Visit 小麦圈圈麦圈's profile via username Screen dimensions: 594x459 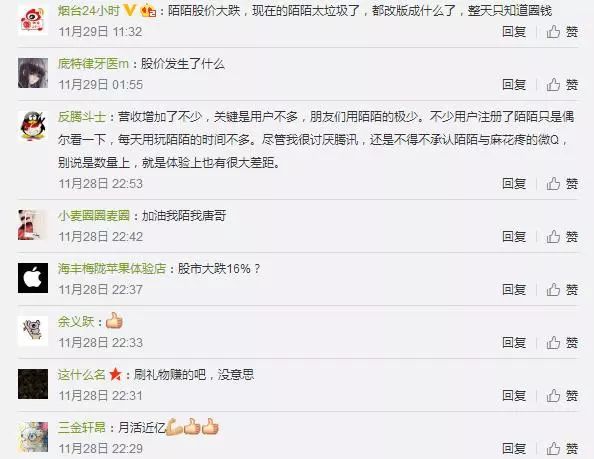click(x=94, y=216)
